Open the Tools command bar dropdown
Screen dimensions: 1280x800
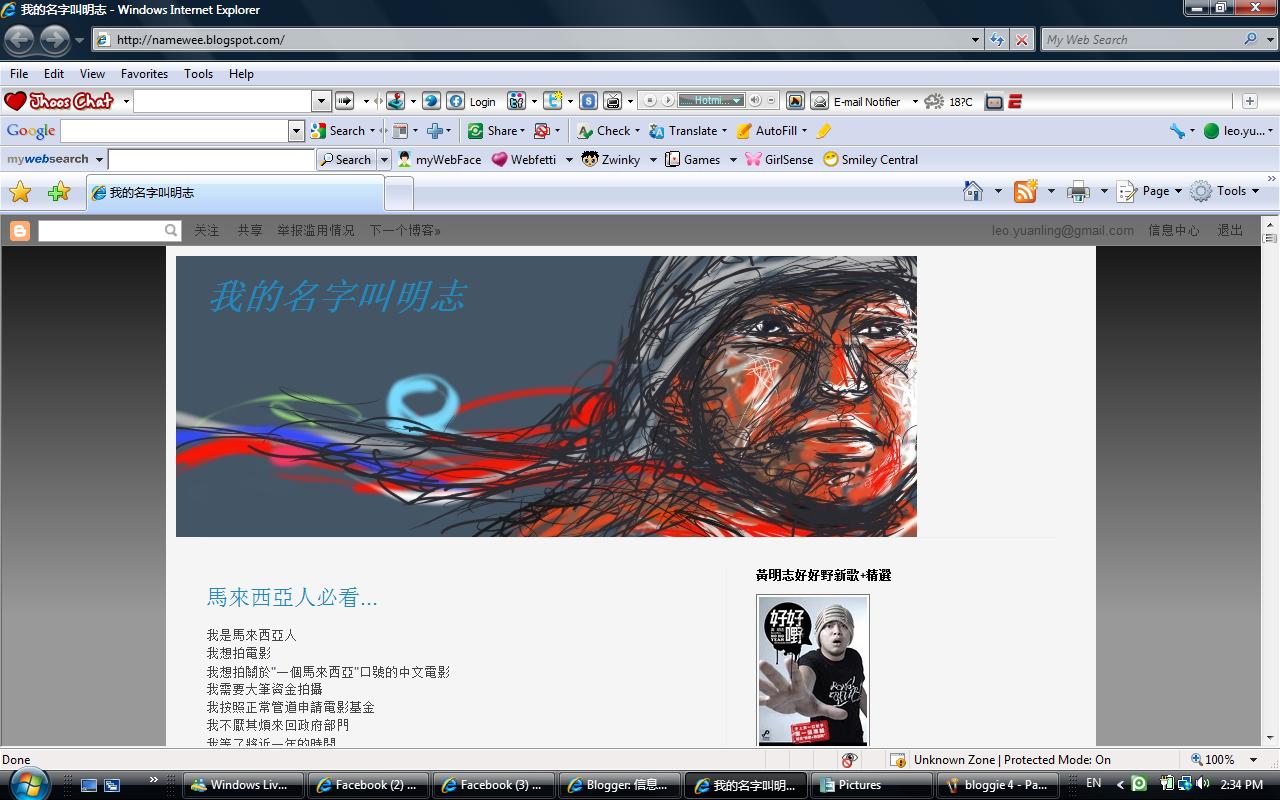(1225, 191)
